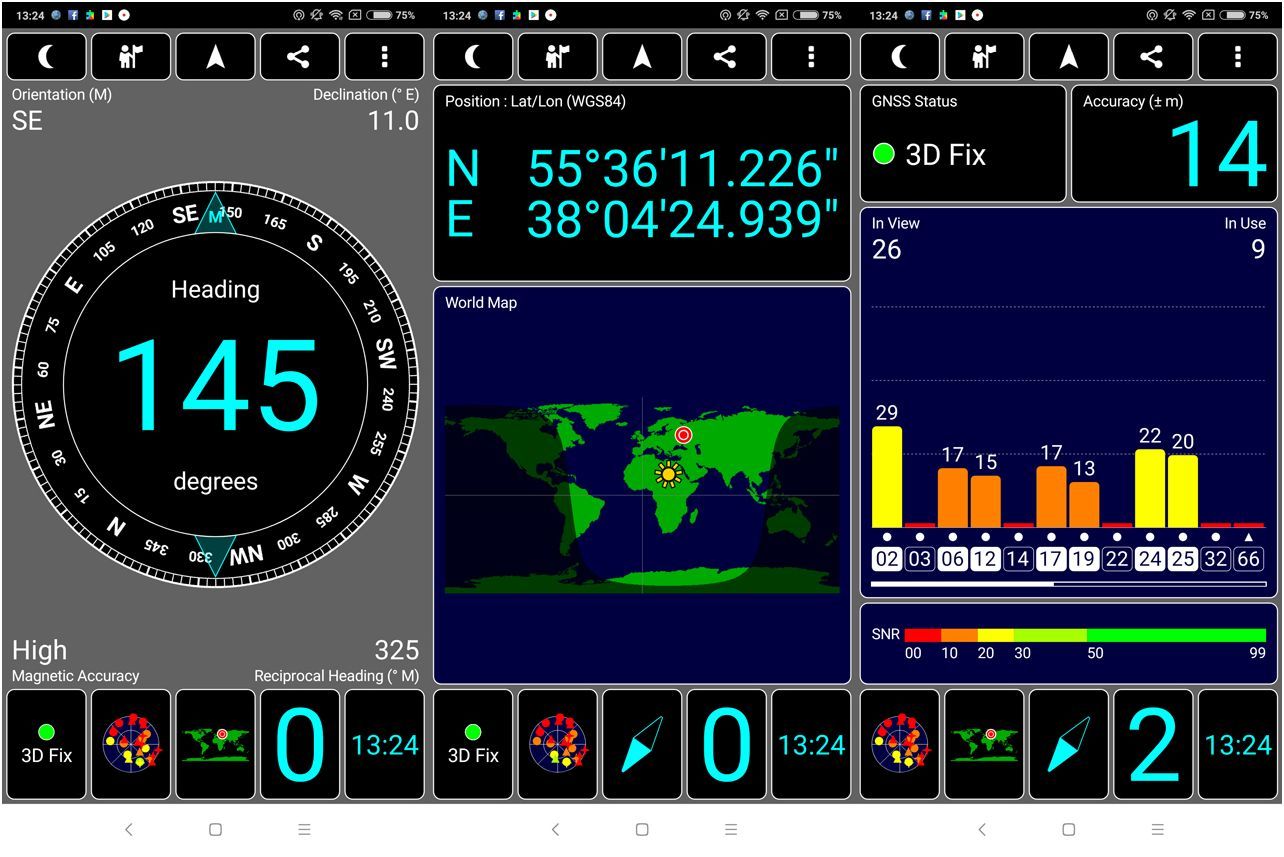Open three-dot menu on GNSS status screen
The width and height of the screenshot is (1284, 857).
1238,57
